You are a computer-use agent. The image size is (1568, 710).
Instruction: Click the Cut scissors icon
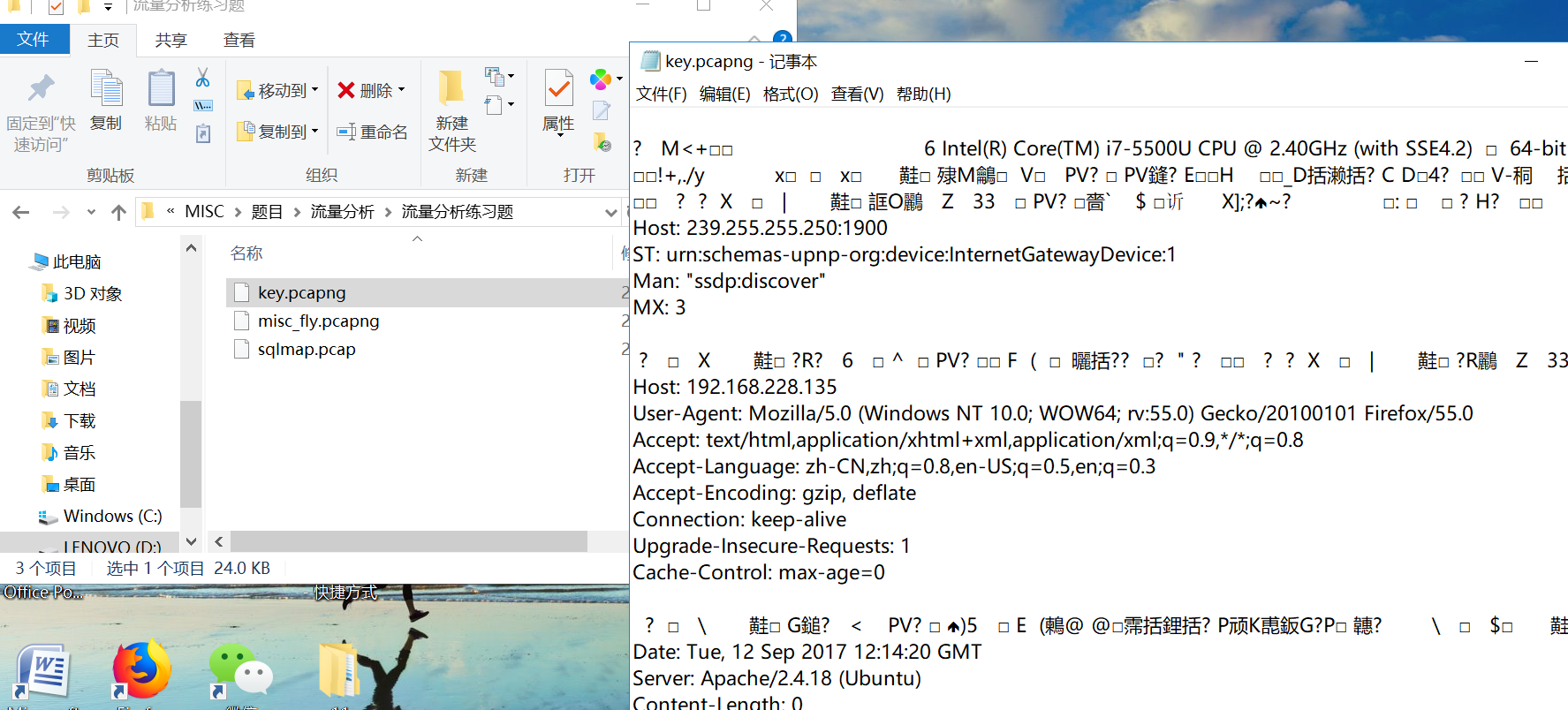(202, 78)
